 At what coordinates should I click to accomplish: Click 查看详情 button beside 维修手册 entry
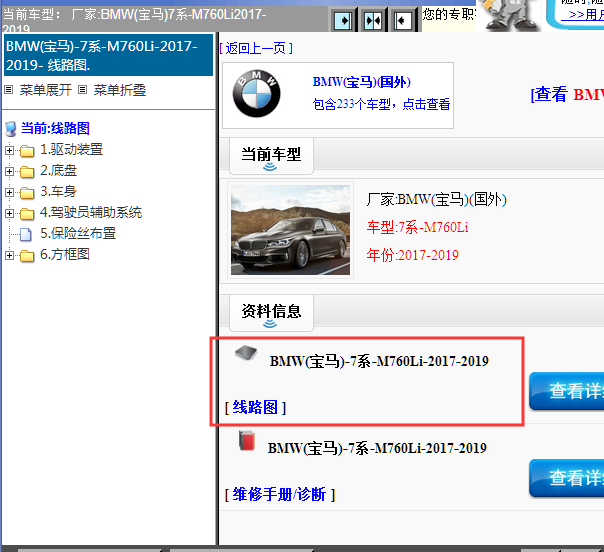coord(567,478)
